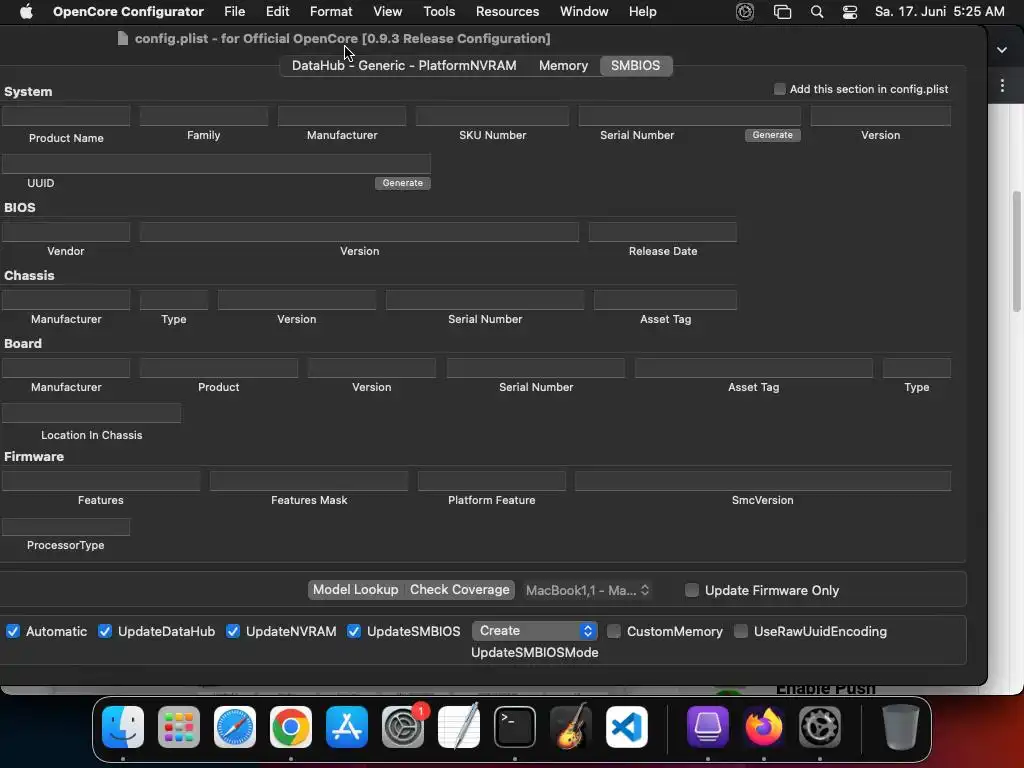Viewport: 1024px width, 768px height.
Task: Open Visual Studio Code in dock
Action: coord(627,727)
